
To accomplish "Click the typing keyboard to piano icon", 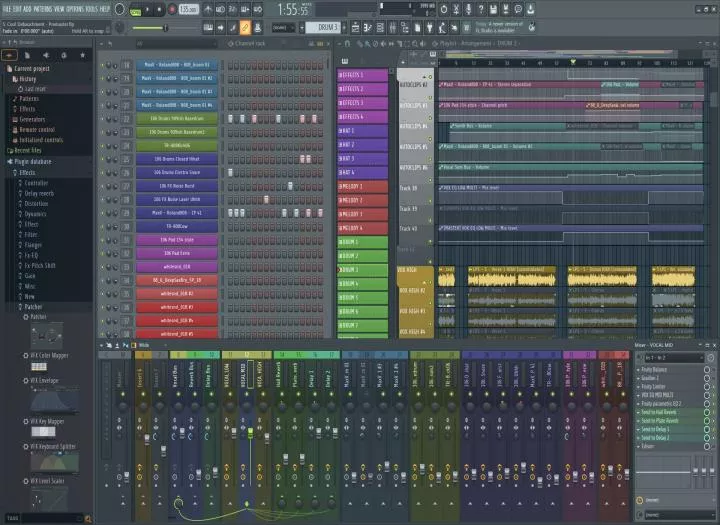I will point(208,28).
